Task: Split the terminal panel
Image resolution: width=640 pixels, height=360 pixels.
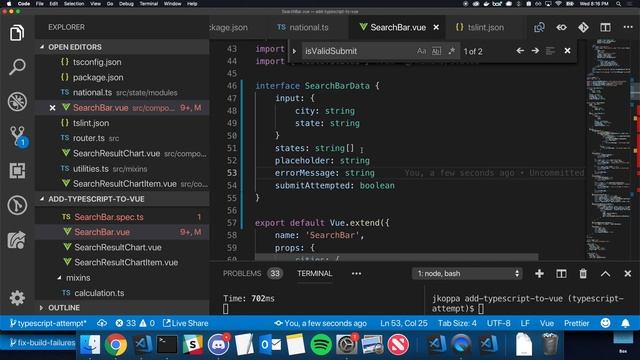Action: (561, 273)
